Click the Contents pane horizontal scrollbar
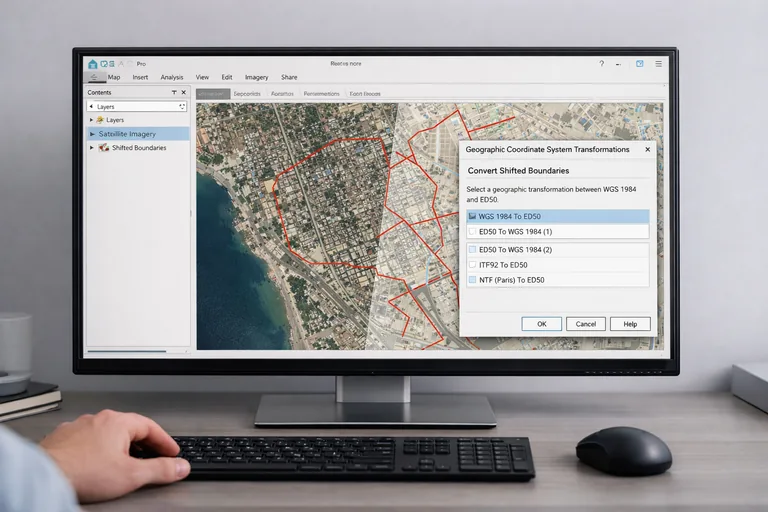 click(127, 351)
